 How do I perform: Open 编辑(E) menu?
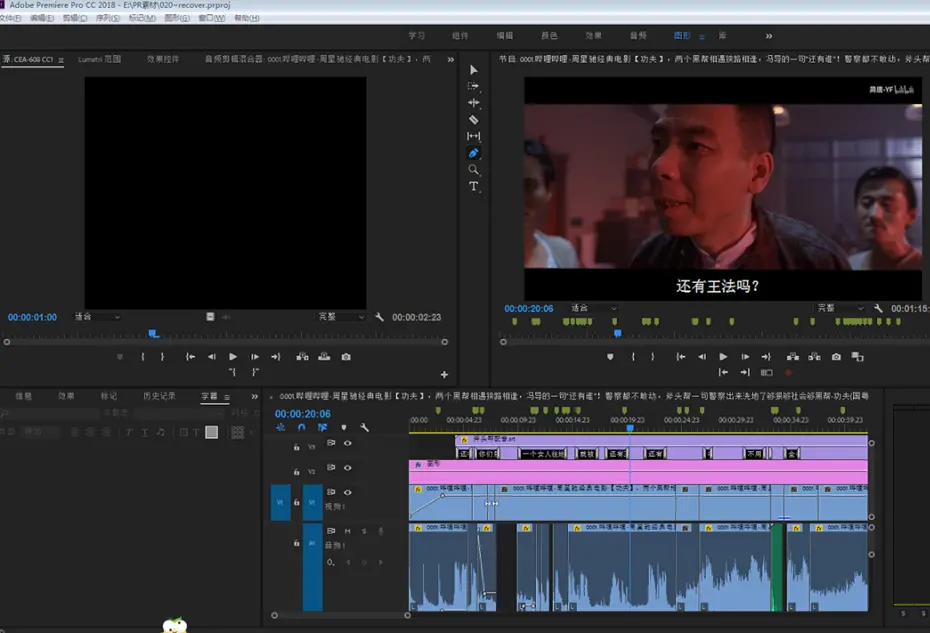tap(42, 18)
